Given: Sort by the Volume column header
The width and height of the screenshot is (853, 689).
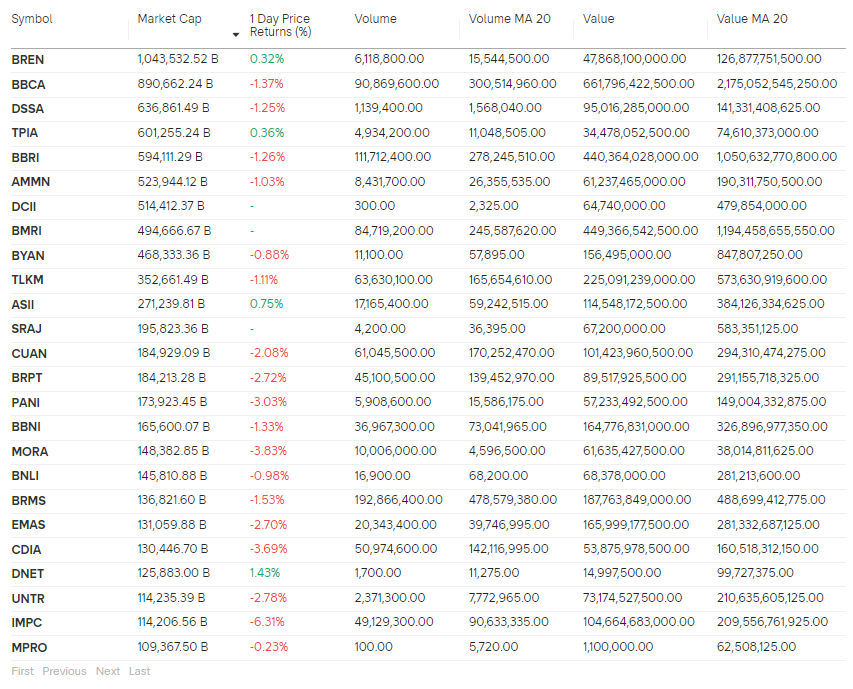Looking at the screenshot, I should (375, 19).
